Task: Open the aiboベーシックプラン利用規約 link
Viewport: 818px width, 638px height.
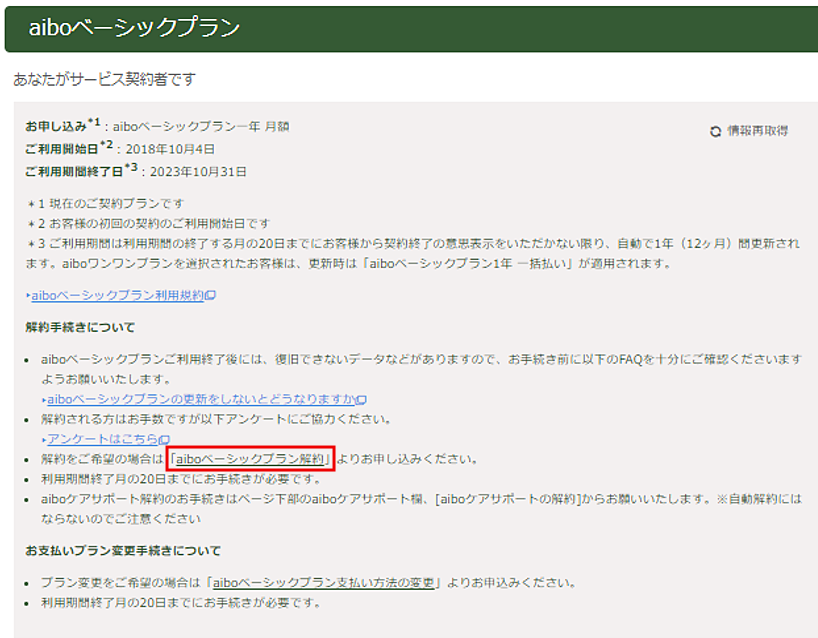Action: point(117,295)
